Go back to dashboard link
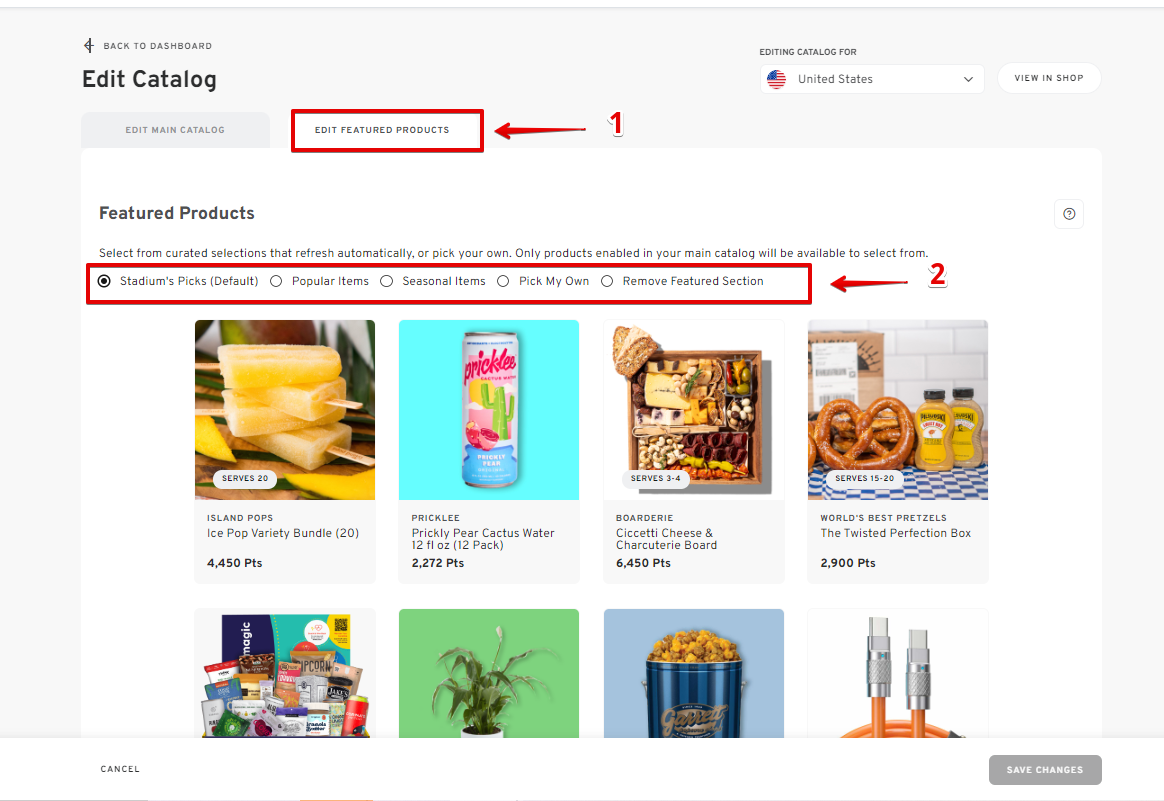Viewport: 1164px width, 801px height. 157,46
